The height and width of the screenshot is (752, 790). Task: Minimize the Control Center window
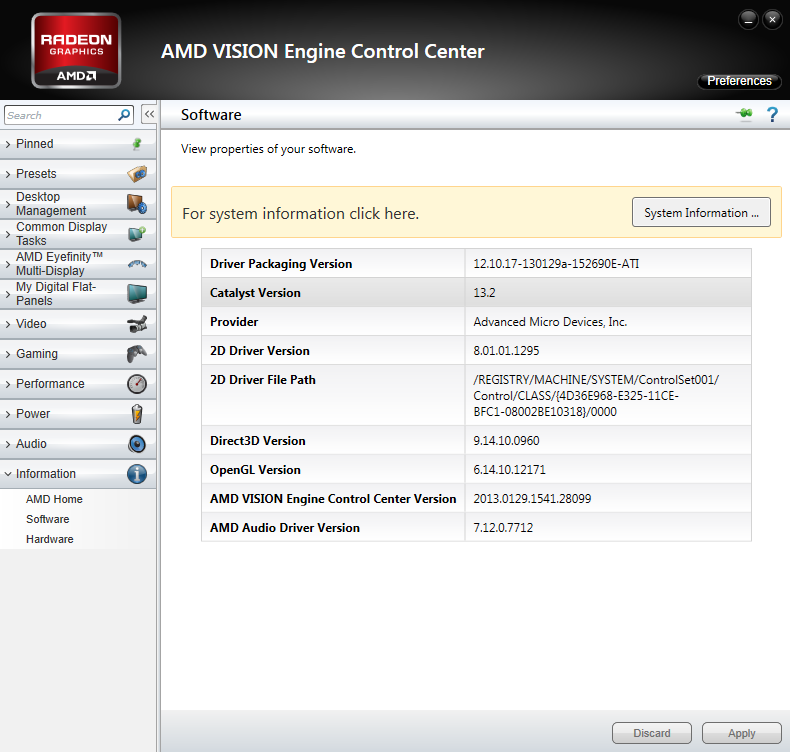(x=749, y=20)
